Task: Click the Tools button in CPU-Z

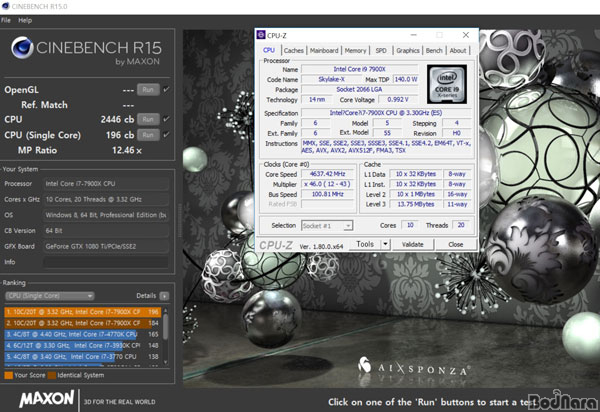Action: pos(365,244)
